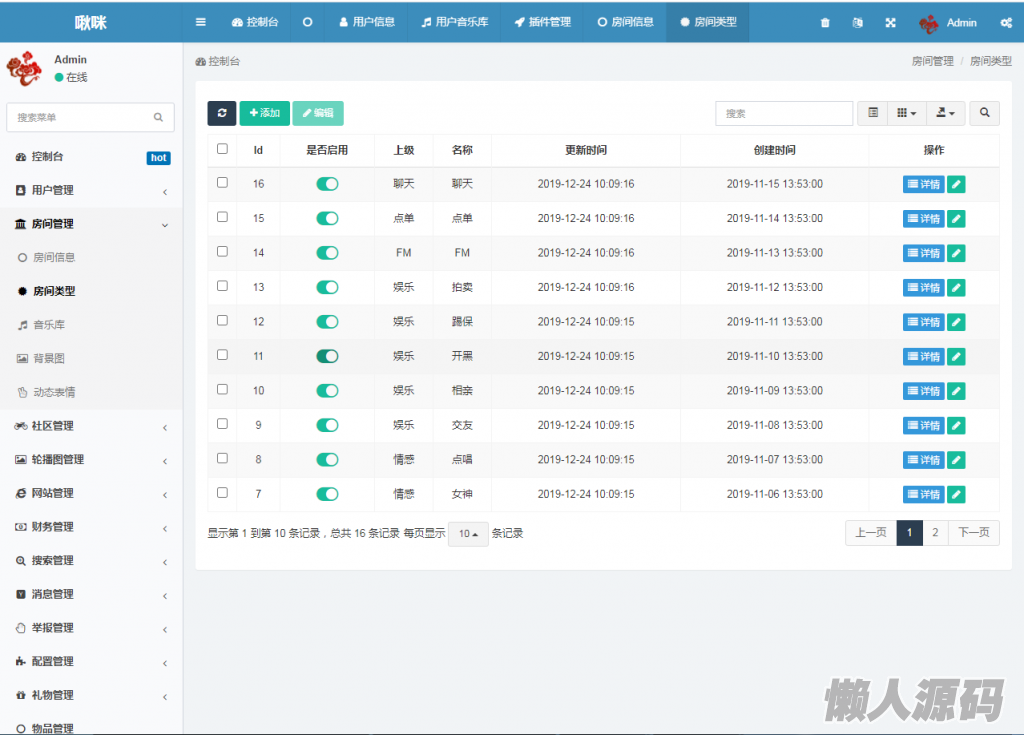Toggle table card view icon button
Screen dimensions: 1024x735
(x=873, y=113)
